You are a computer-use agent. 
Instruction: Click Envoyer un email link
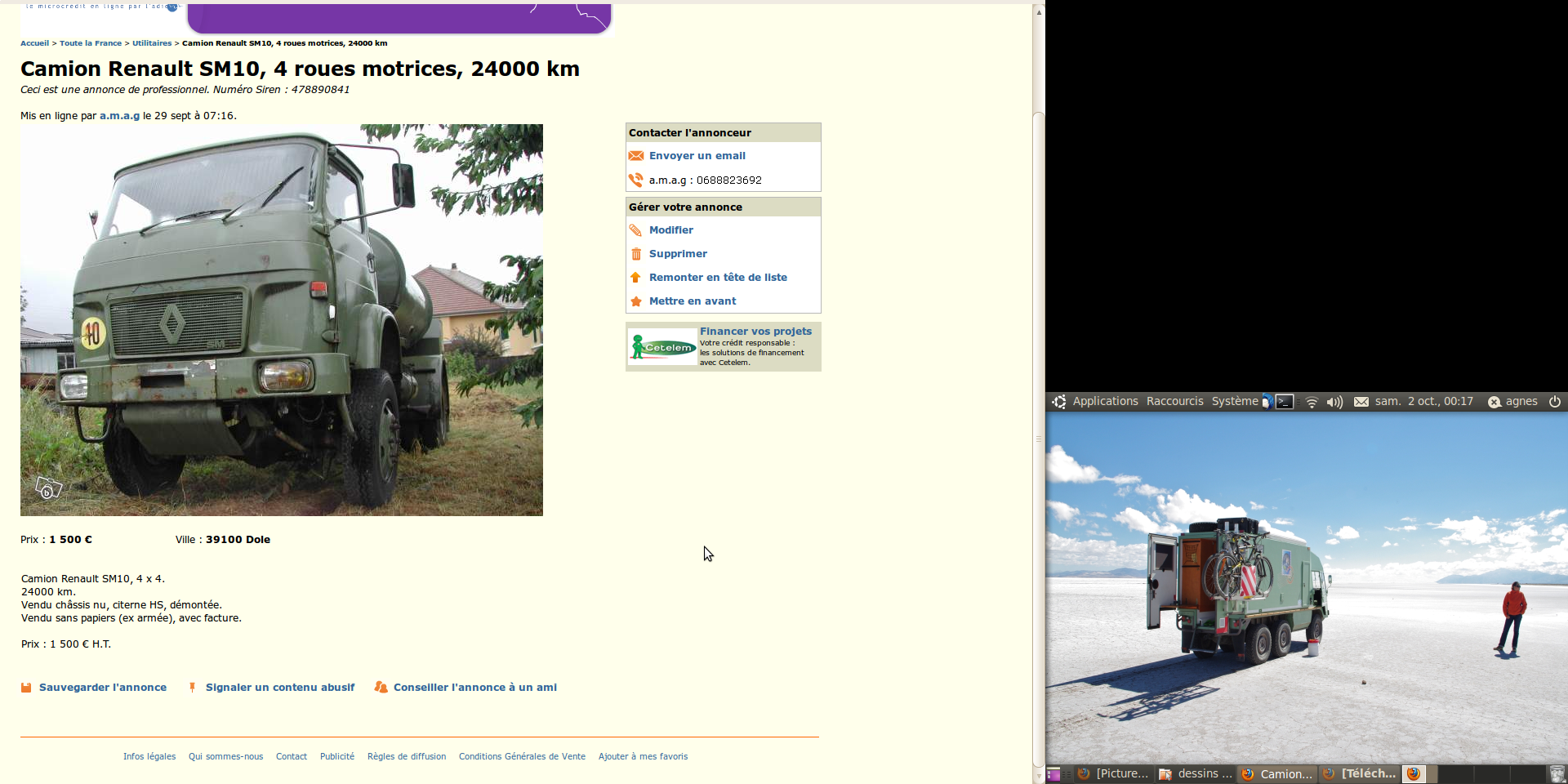[697, 156]
